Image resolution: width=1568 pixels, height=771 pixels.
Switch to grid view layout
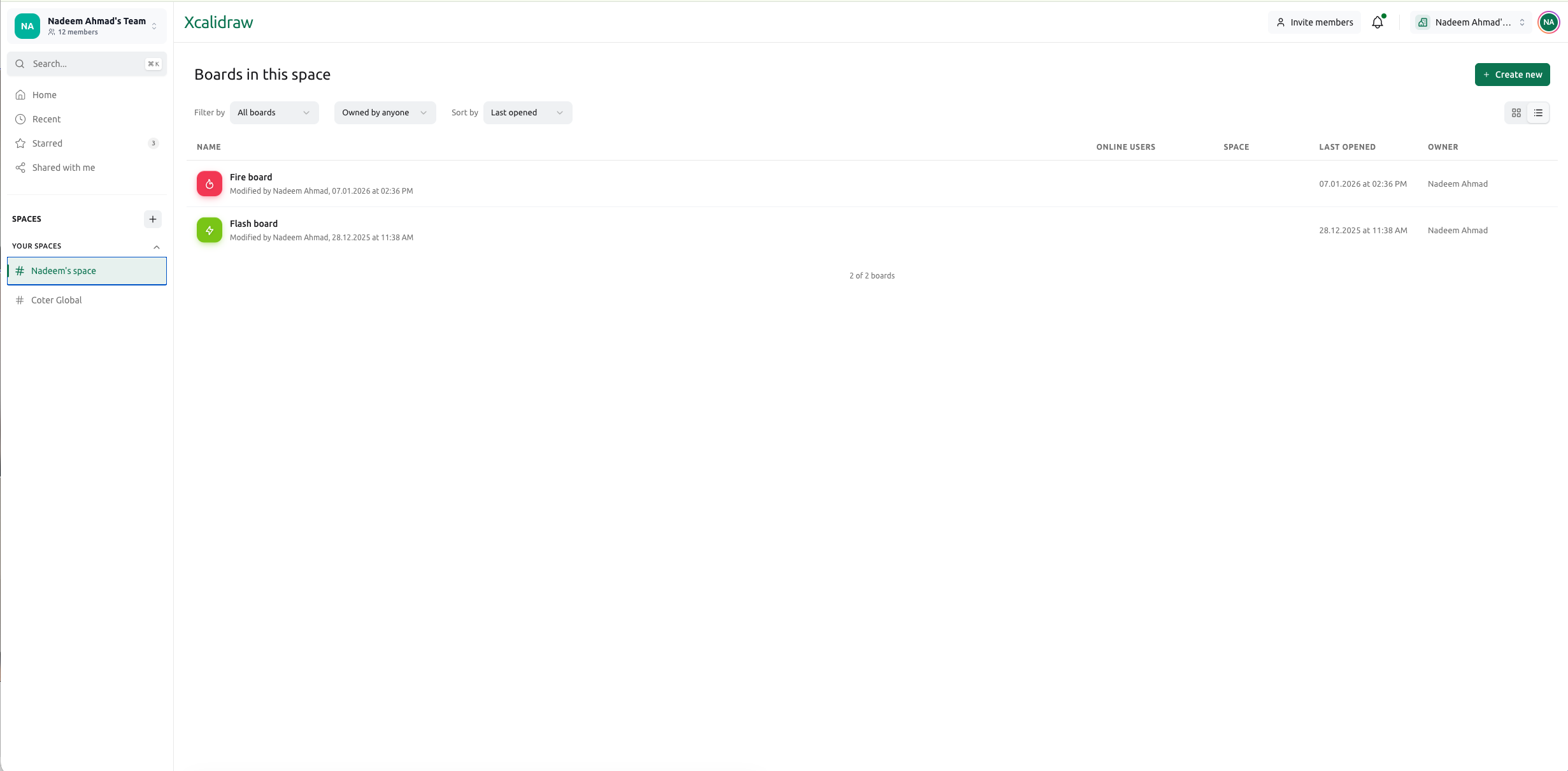(x=1516, y=113)
